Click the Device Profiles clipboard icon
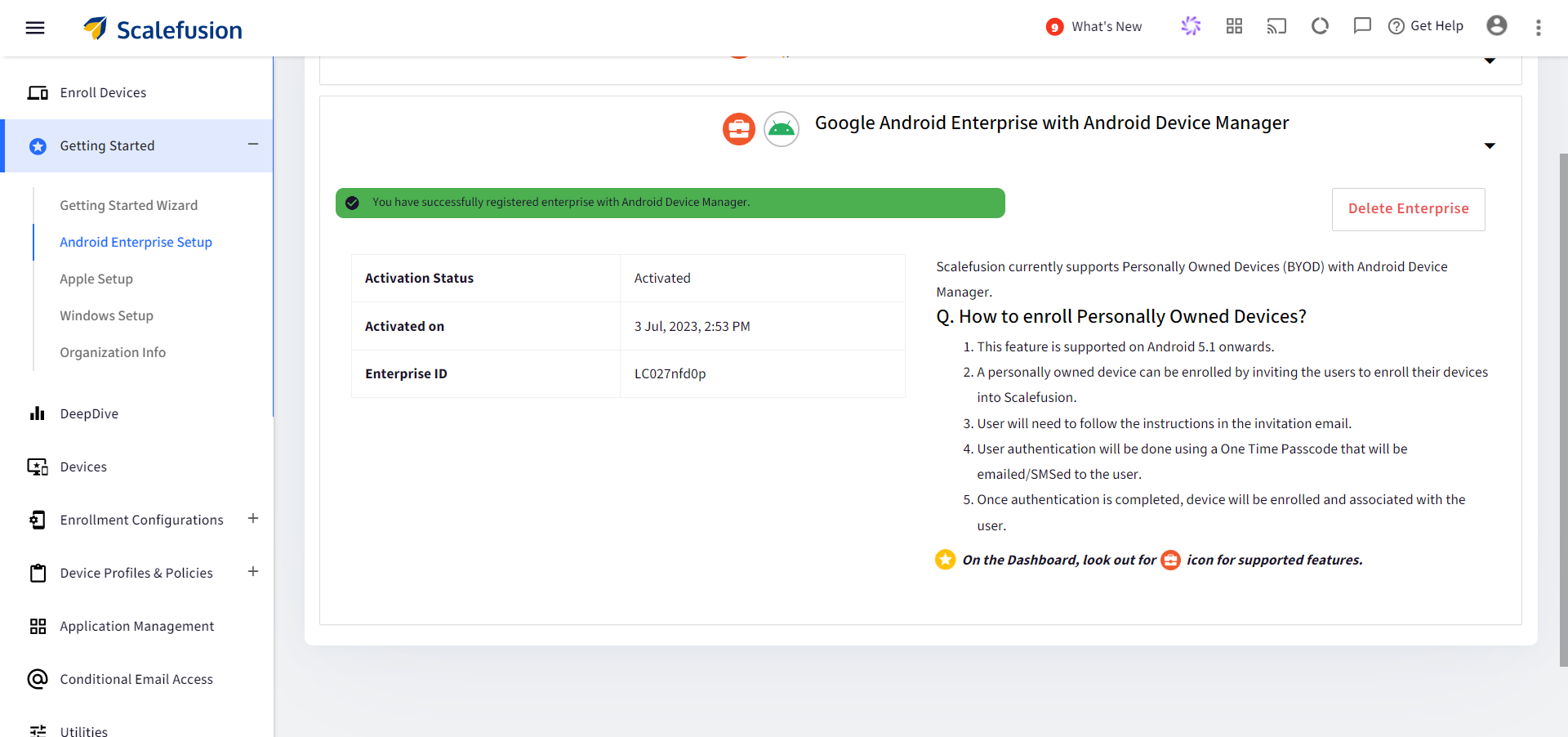The image size is (1568, 737). point(38,574)
